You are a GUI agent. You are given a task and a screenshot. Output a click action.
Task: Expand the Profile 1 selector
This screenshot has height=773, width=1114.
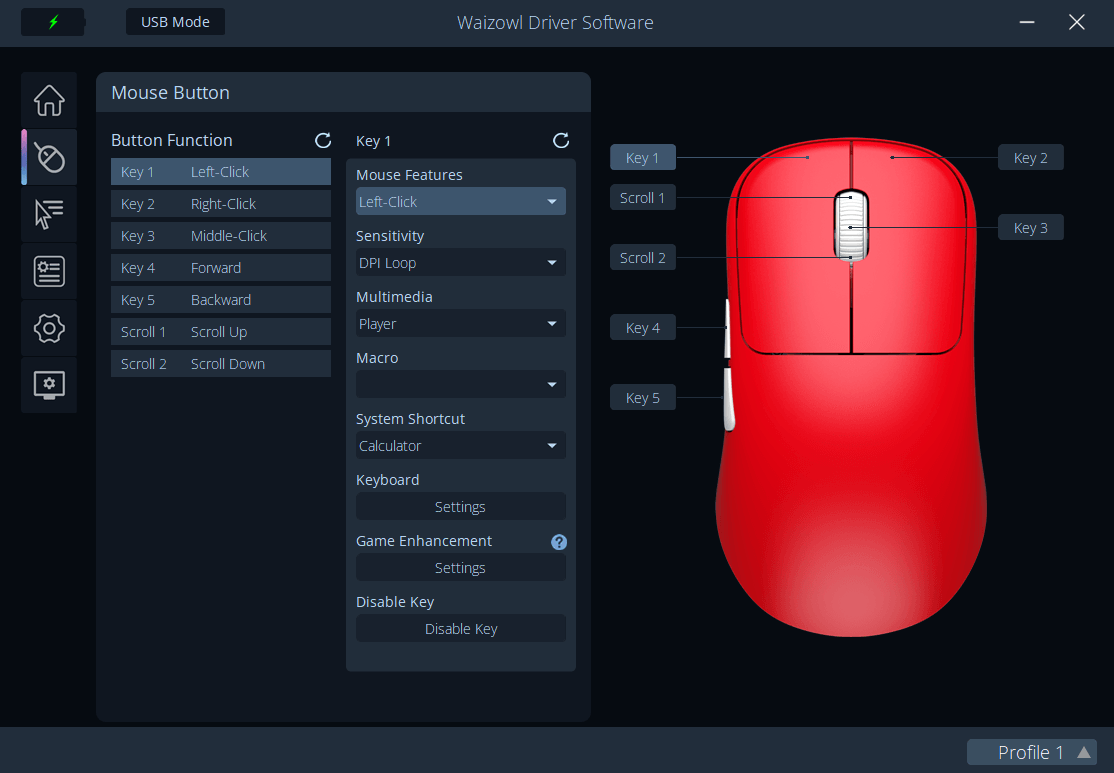coord(1032,752)
